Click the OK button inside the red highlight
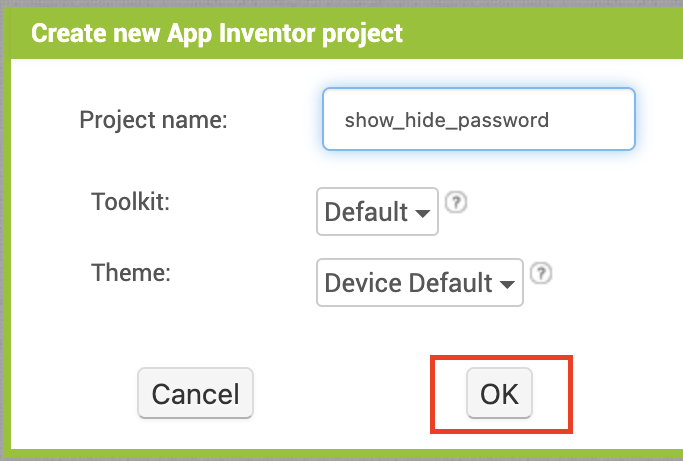Viewport: 683px width, 461px height. point(499,393)
